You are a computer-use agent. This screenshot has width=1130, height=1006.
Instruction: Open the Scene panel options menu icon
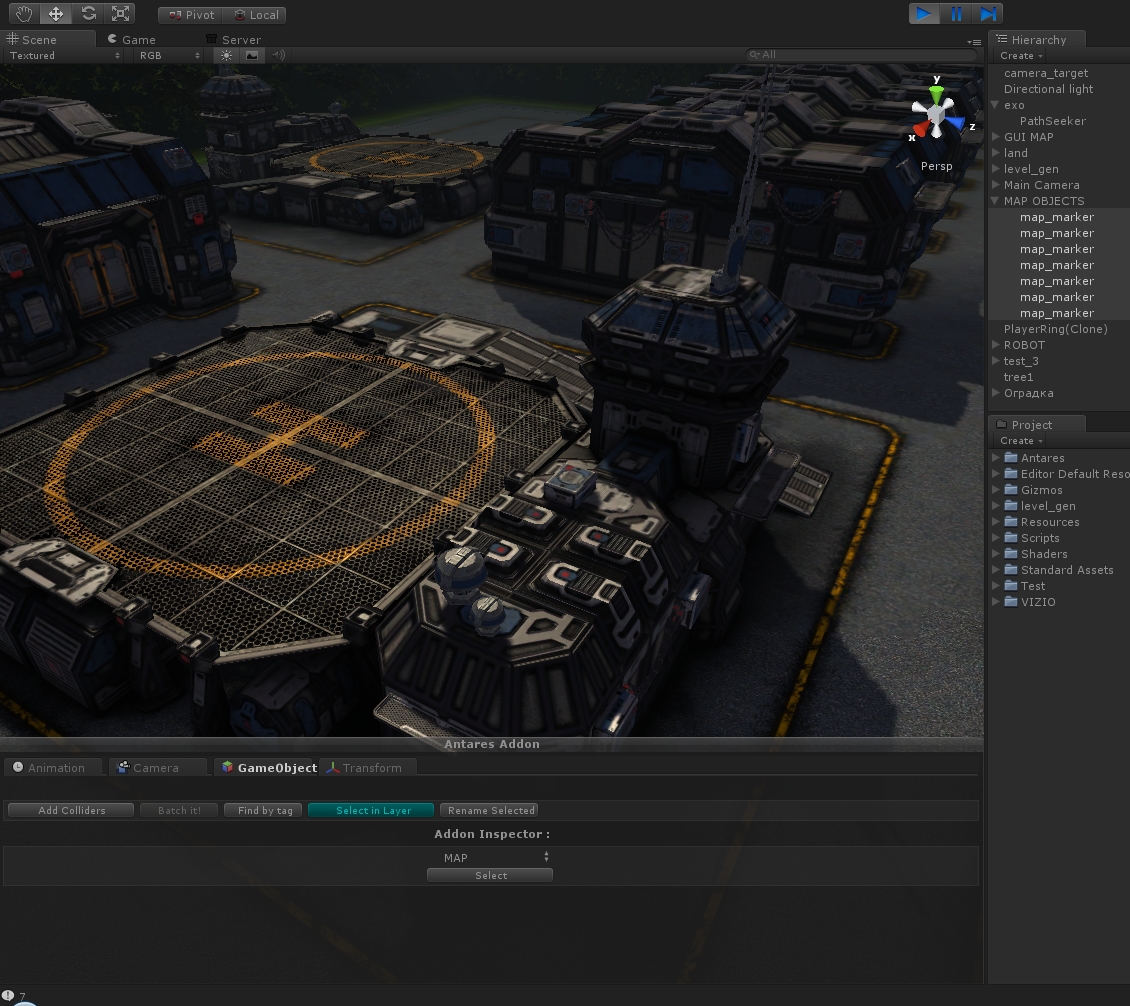pos(974,42)
